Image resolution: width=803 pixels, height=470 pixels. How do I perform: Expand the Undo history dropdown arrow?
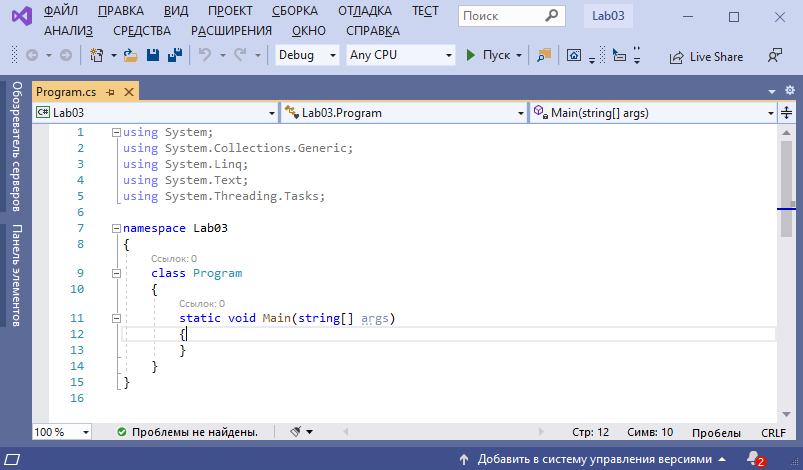(x=223, y=55)
